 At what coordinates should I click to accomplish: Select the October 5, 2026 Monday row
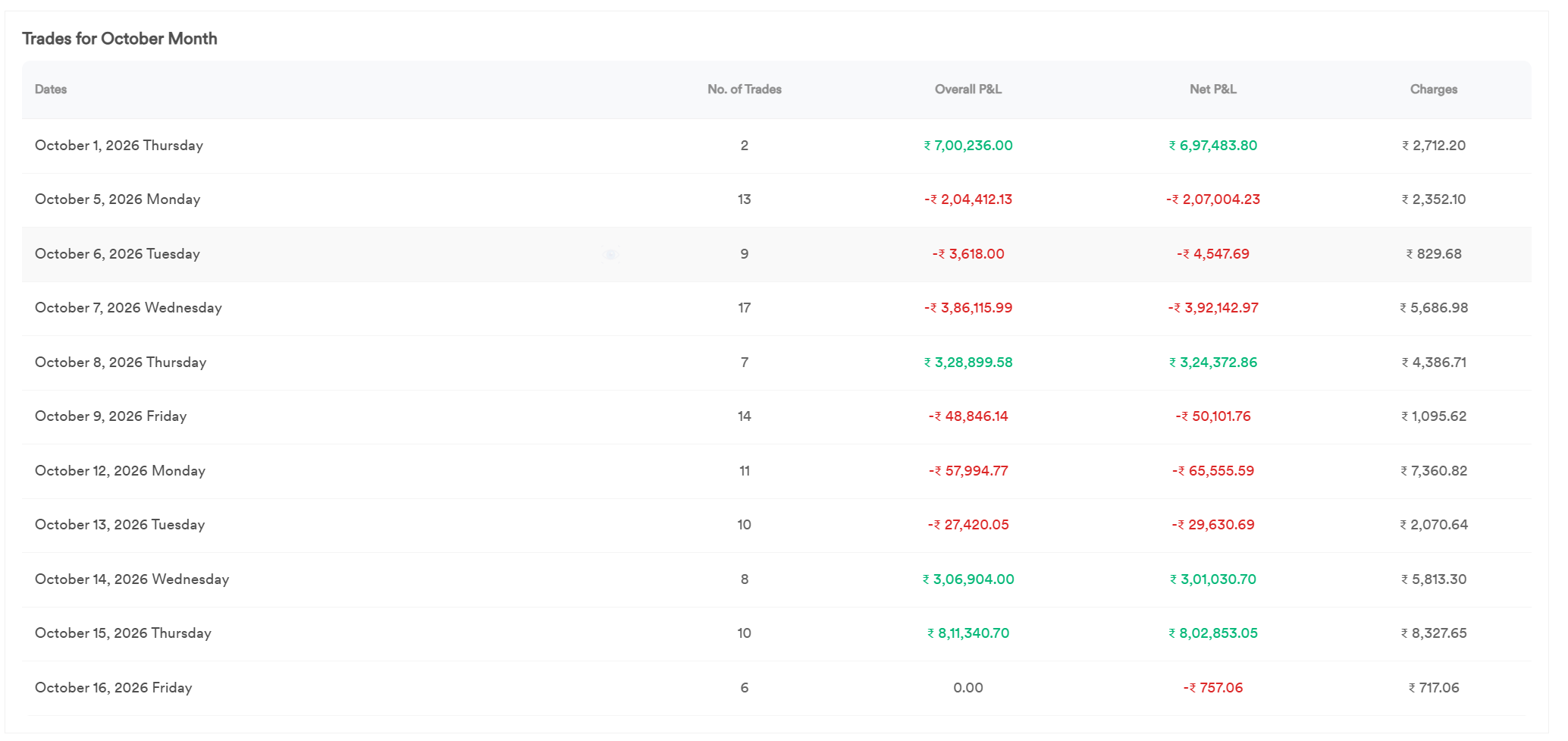pyautogui.click(x=776, y=199)
